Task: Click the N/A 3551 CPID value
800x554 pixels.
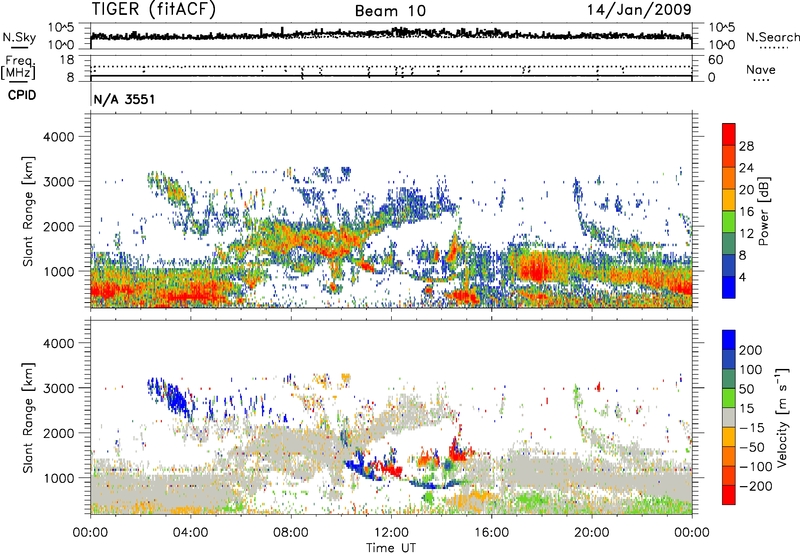Action: pyautogui.click(x=124, y=99)
